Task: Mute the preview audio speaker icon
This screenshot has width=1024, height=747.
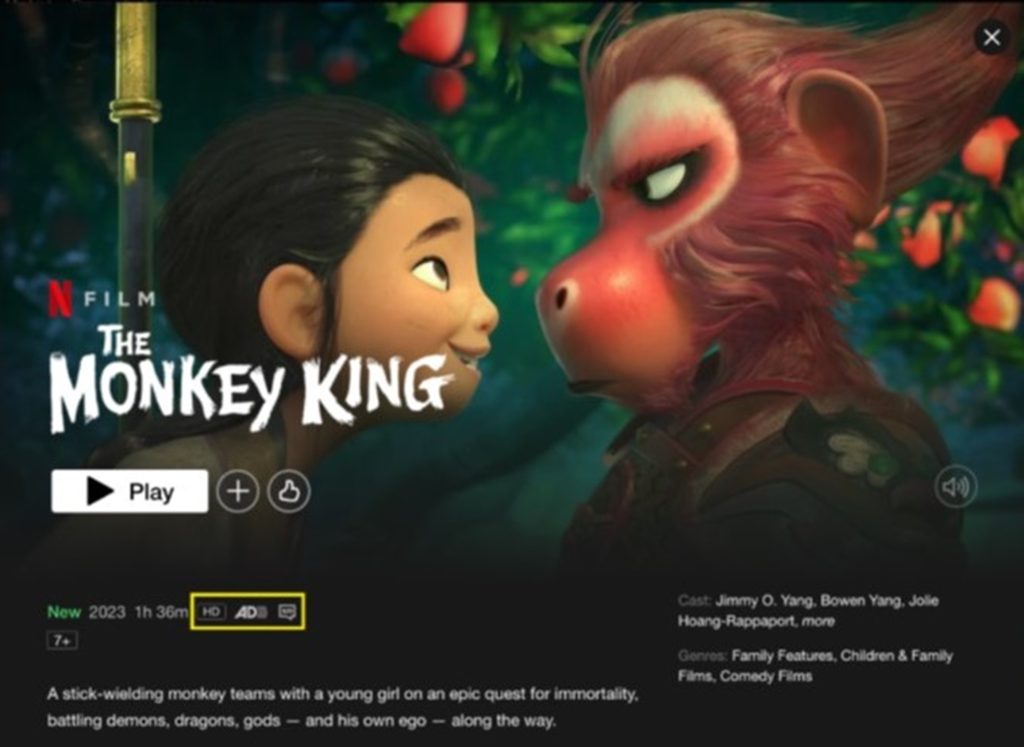Action: click(x=955, y=486)
